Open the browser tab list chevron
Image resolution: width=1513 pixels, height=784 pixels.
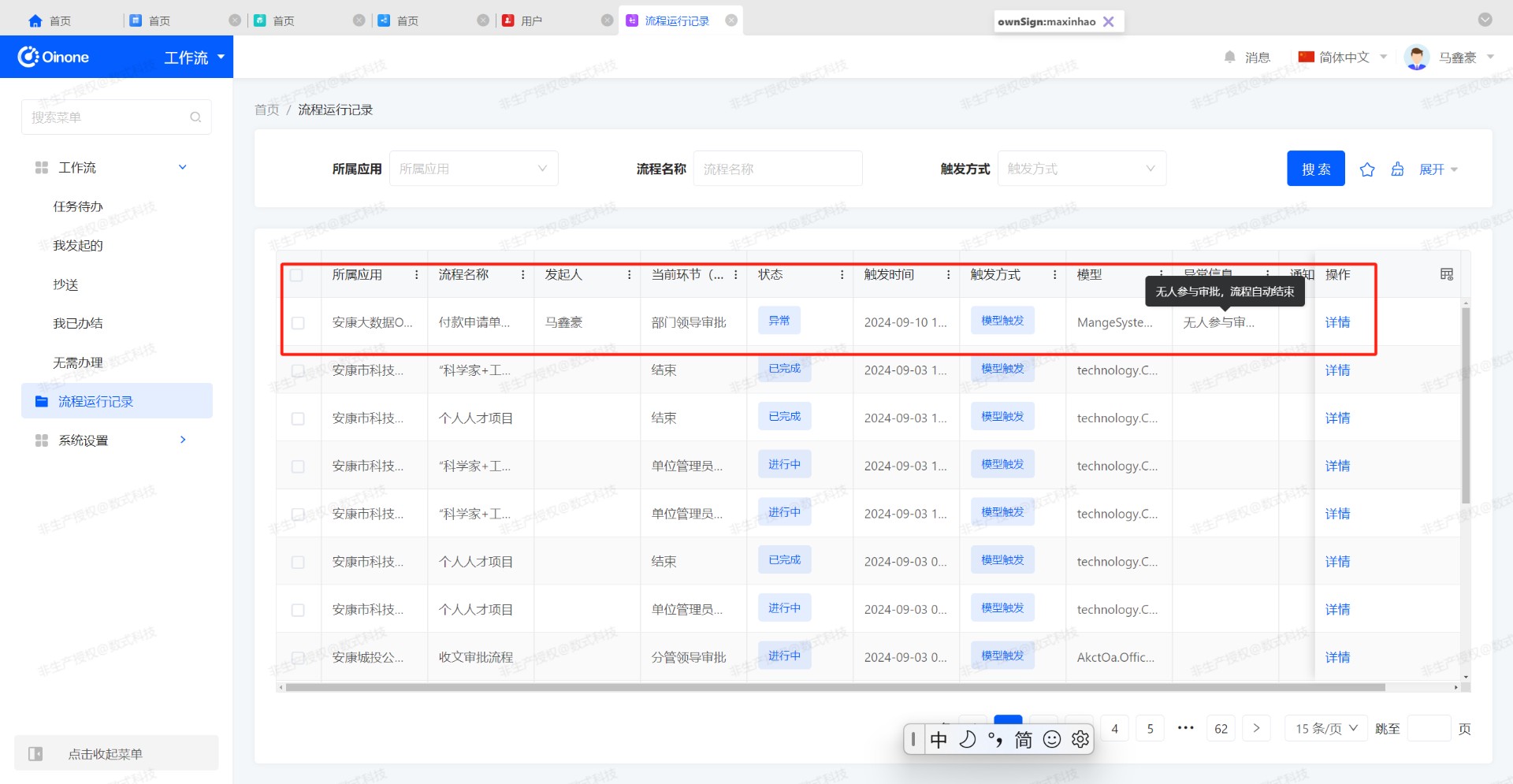[1485, 20]
